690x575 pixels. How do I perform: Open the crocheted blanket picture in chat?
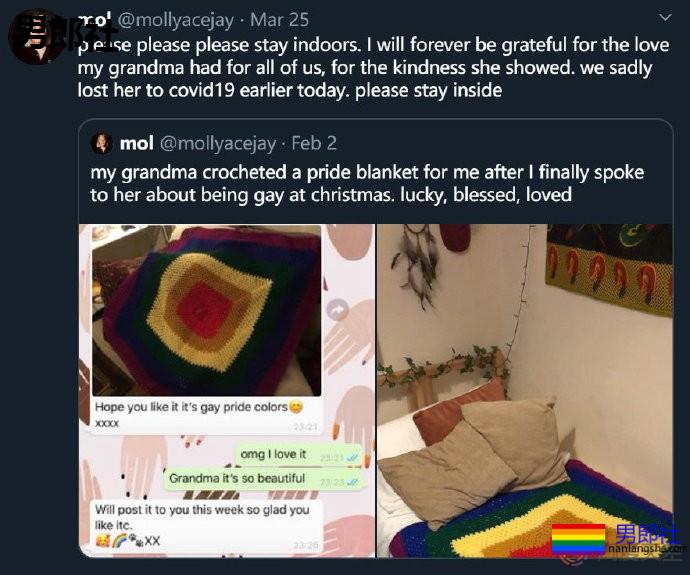click(207, 310)
